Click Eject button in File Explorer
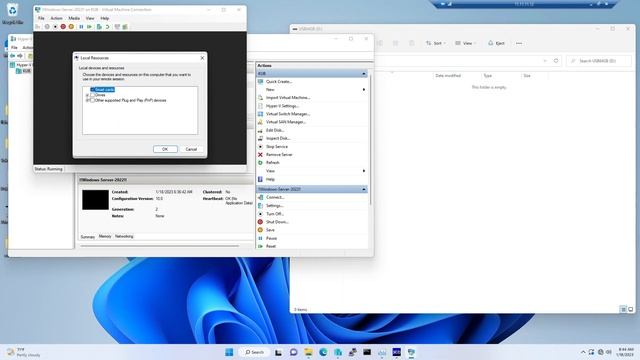This screenshot has width=640, height=360. tap(496, 43)
